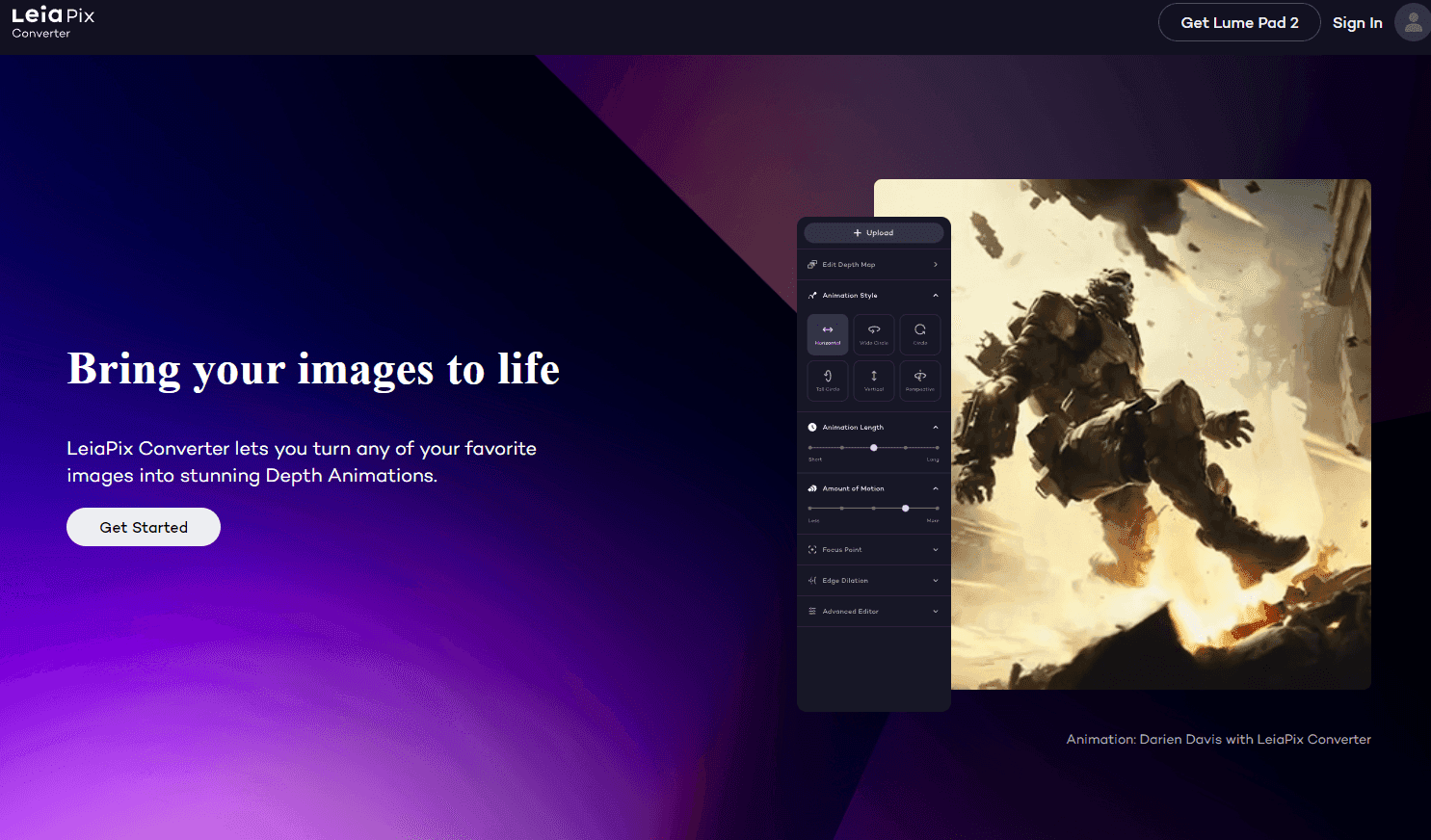Click the 'Animation Length' heading text
This screenshot has width=1431, height=840.
[853, 427]
